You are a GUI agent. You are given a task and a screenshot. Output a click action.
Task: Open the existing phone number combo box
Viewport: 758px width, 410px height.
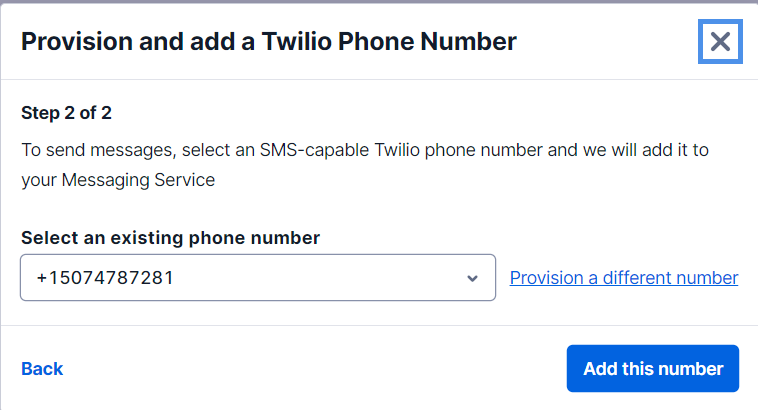point(258,278)
